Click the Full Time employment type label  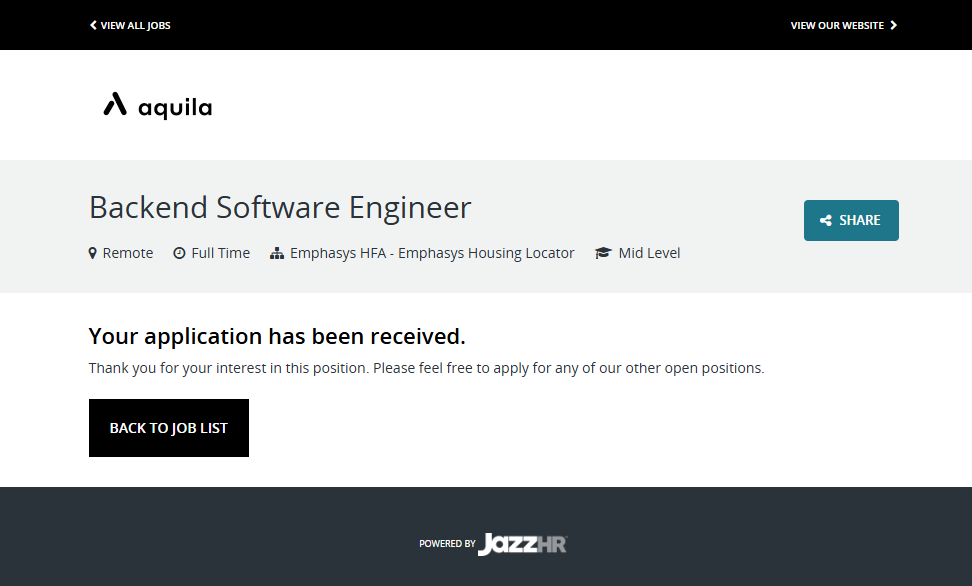pyautogui.click(x=220, y=253)
